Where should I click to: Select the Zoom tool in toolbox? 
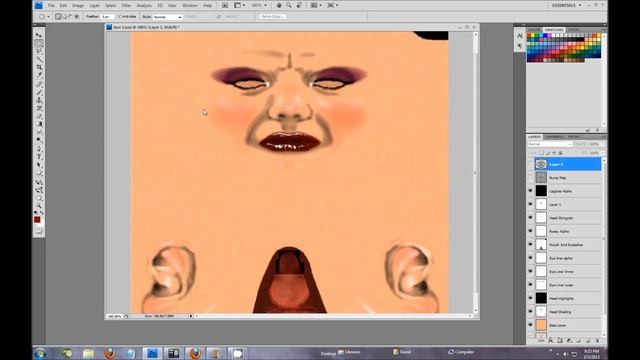(39, 206)
